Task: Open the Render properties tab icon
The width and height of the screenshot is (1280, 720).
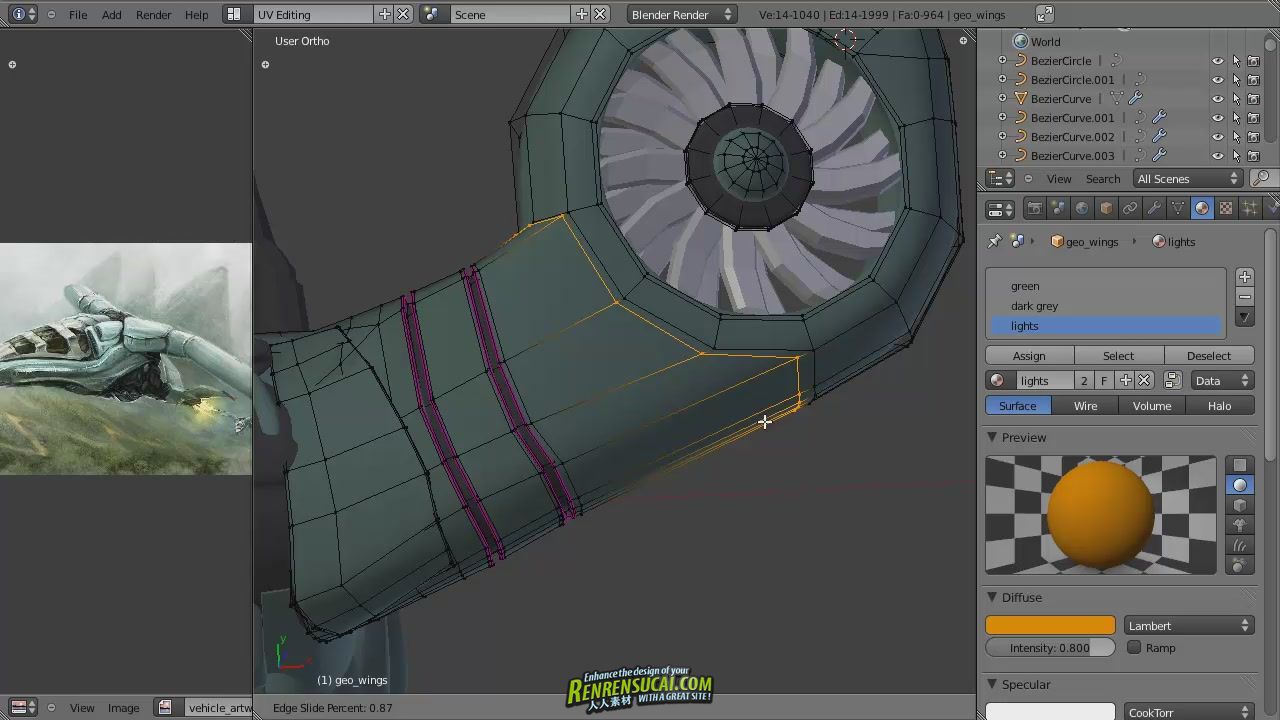Action: [x=1034, y=208]
